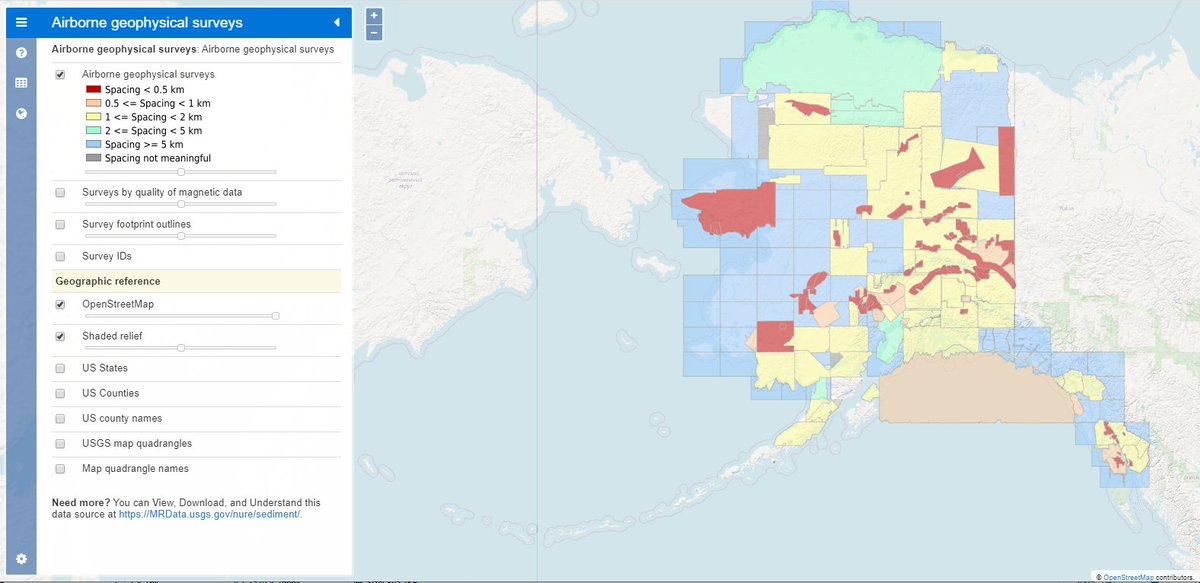
Task: Enable US States layer
Action: point(60,368)
